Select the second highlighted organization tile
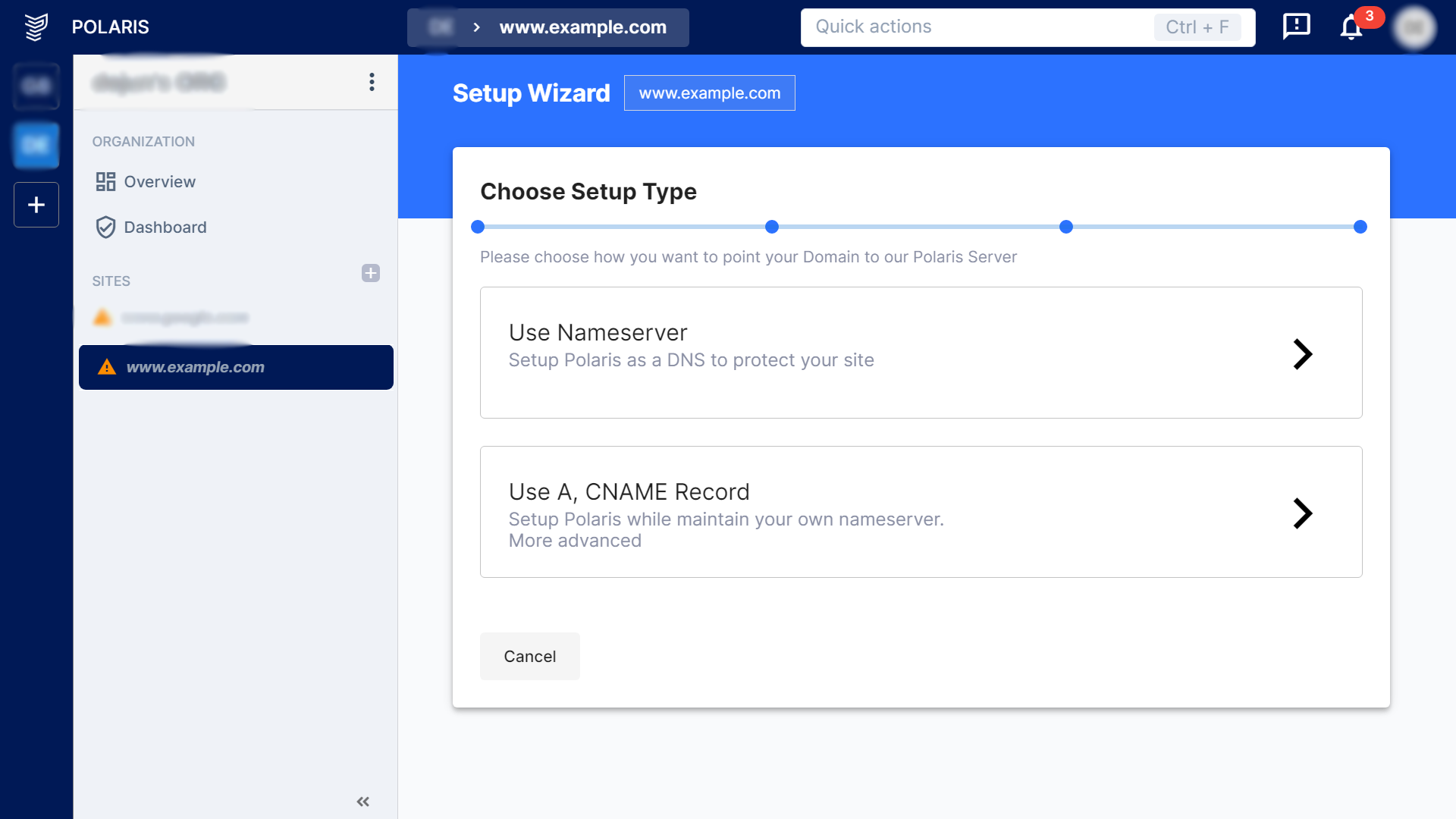 pos(36,145)
